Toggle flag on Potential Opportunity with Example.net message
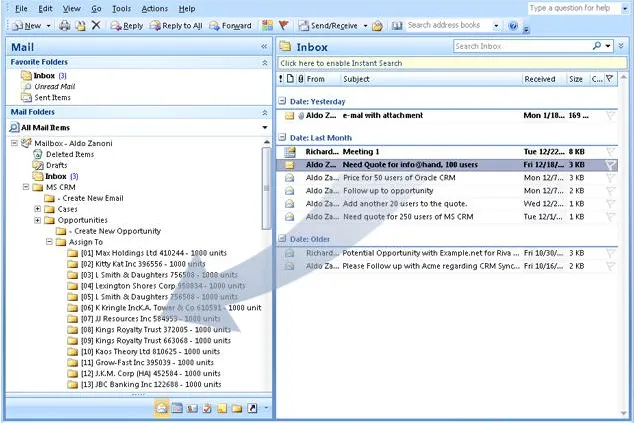 click(x=611, y=253)
